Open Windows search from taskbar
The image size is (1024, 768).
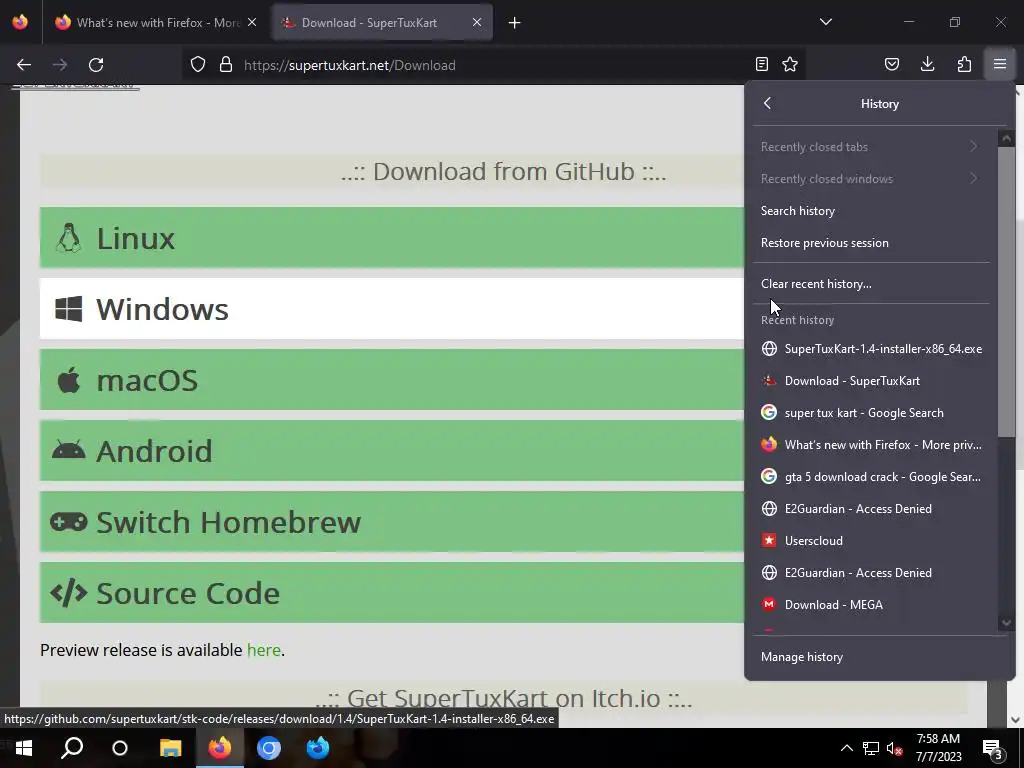(x=72, y=748)
